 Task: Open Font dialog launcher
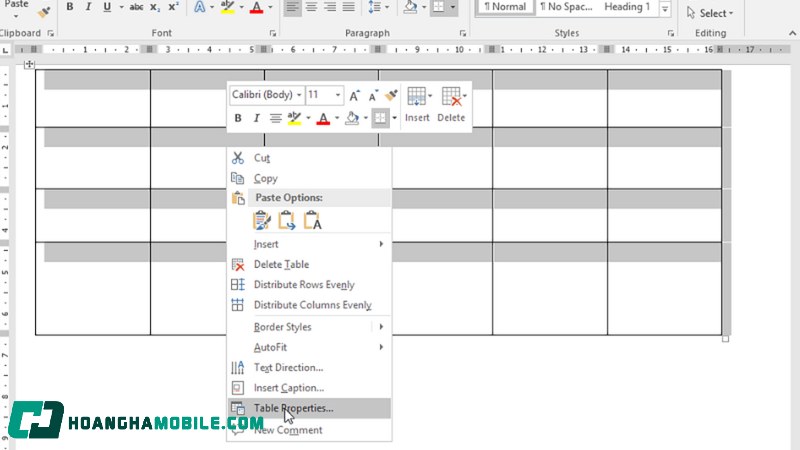tap(272, 33)
